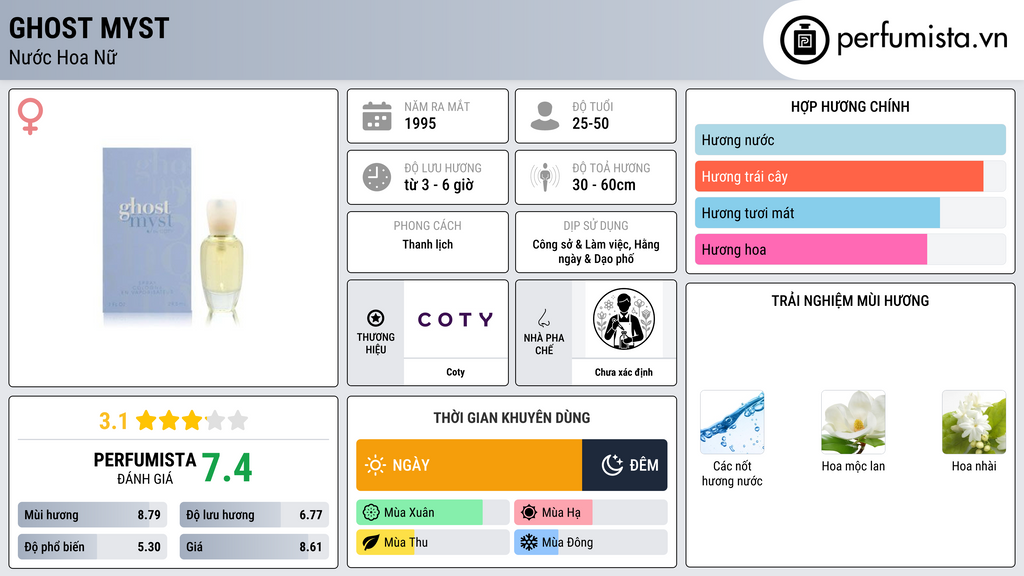Click the Nước Hoa Nữ subtitle

(63, 57)
